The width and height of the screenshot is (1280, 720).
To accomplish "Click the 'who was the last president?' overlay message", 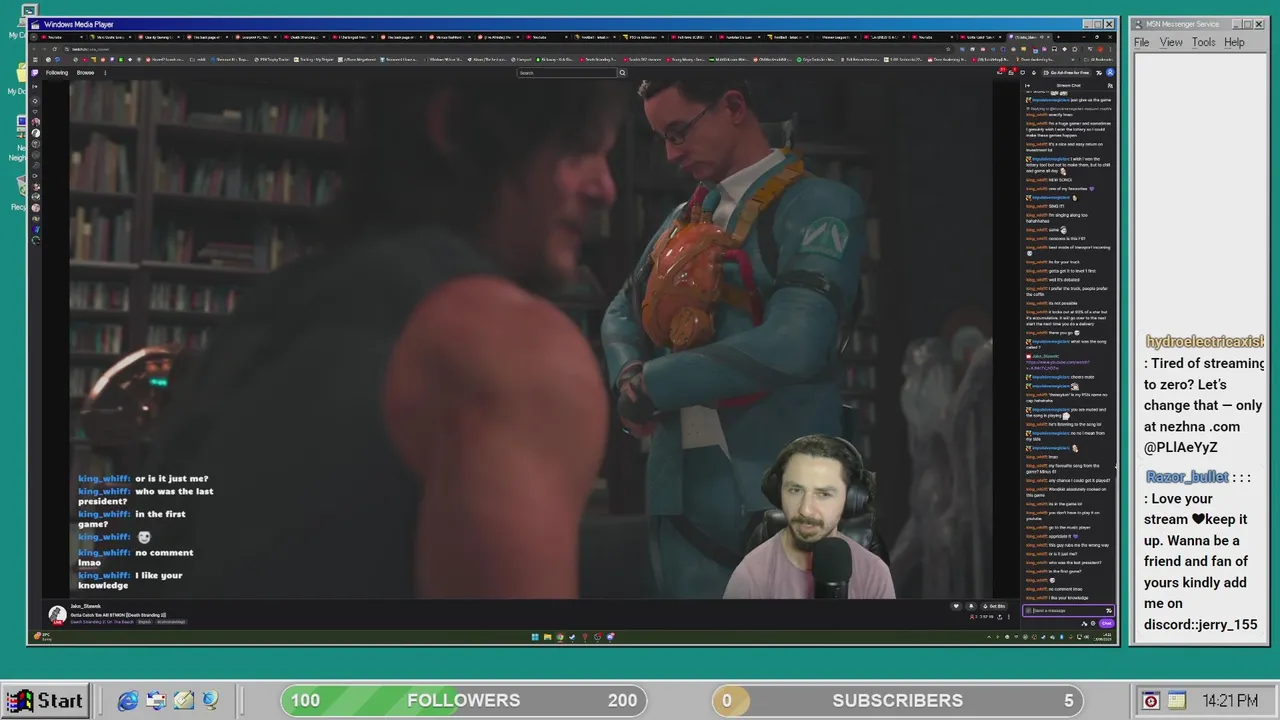I will [x=145, y=496].
